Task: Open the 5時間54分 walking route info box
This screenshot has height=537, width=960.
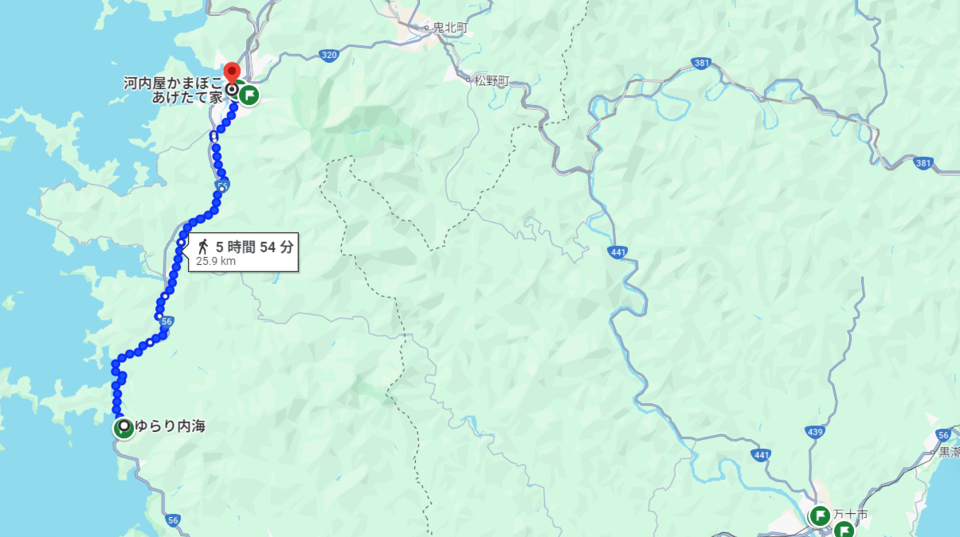Action: tap(244, 252)
